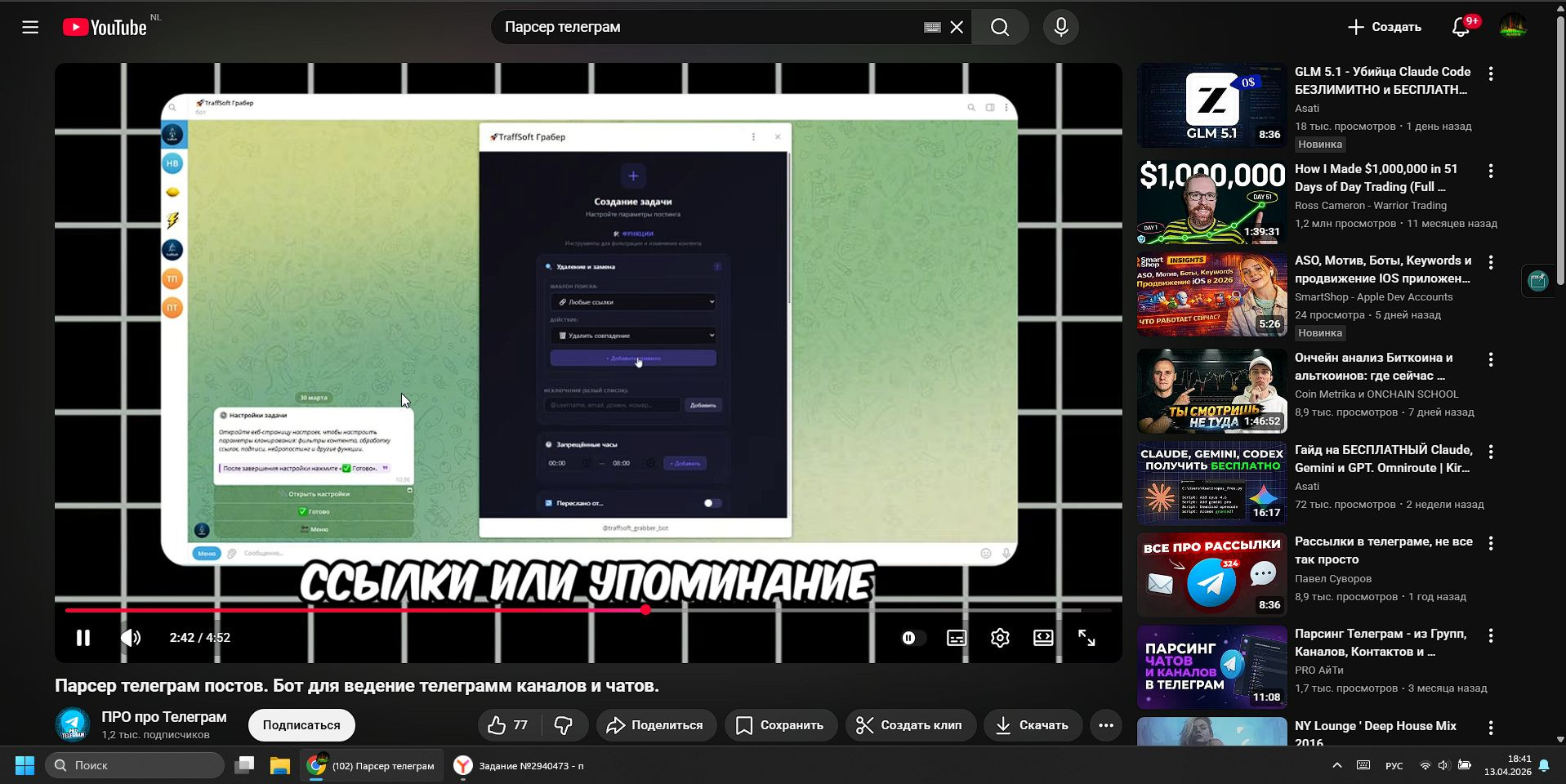
Task: Enter fullscreen mode in the player
Action: coord(1086,638)
